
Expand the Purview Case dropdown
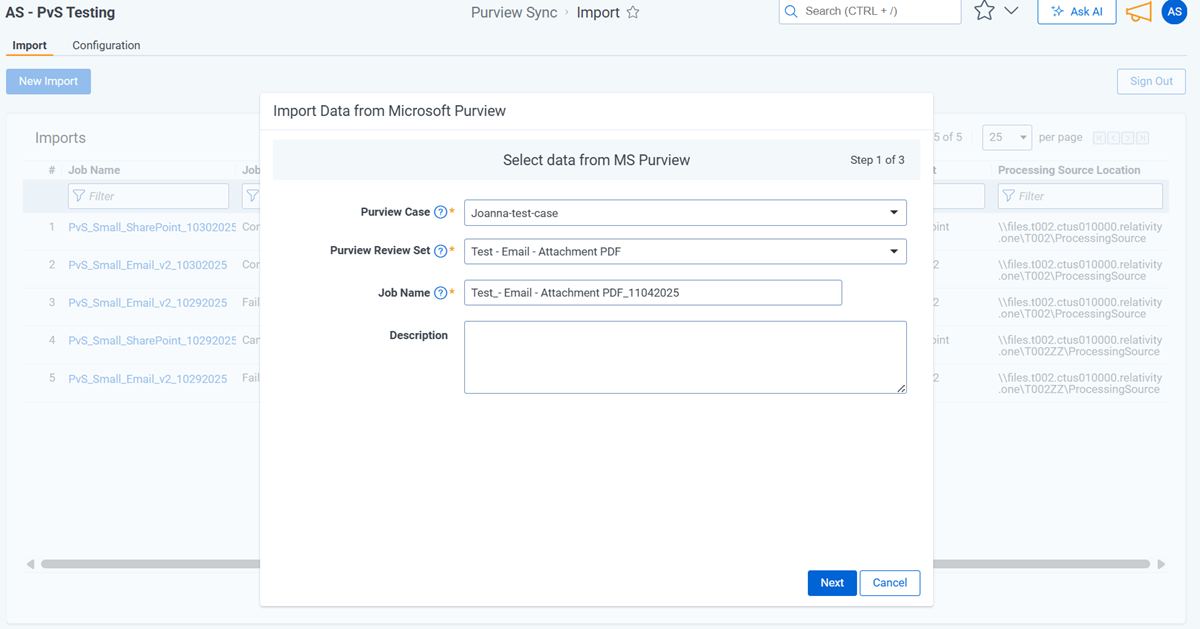893,213
